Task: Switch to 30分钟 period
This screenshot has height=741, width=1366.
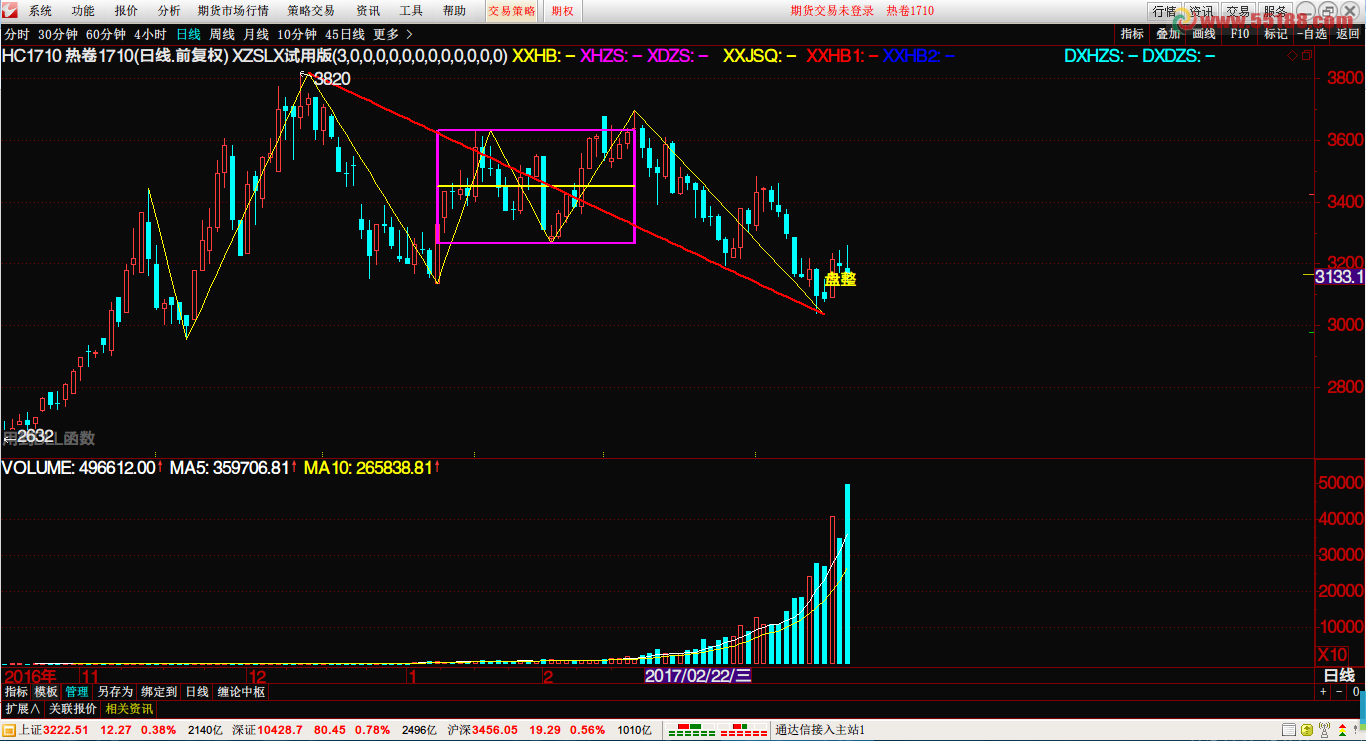Action: pyautogui.click(x=57, y=34)
